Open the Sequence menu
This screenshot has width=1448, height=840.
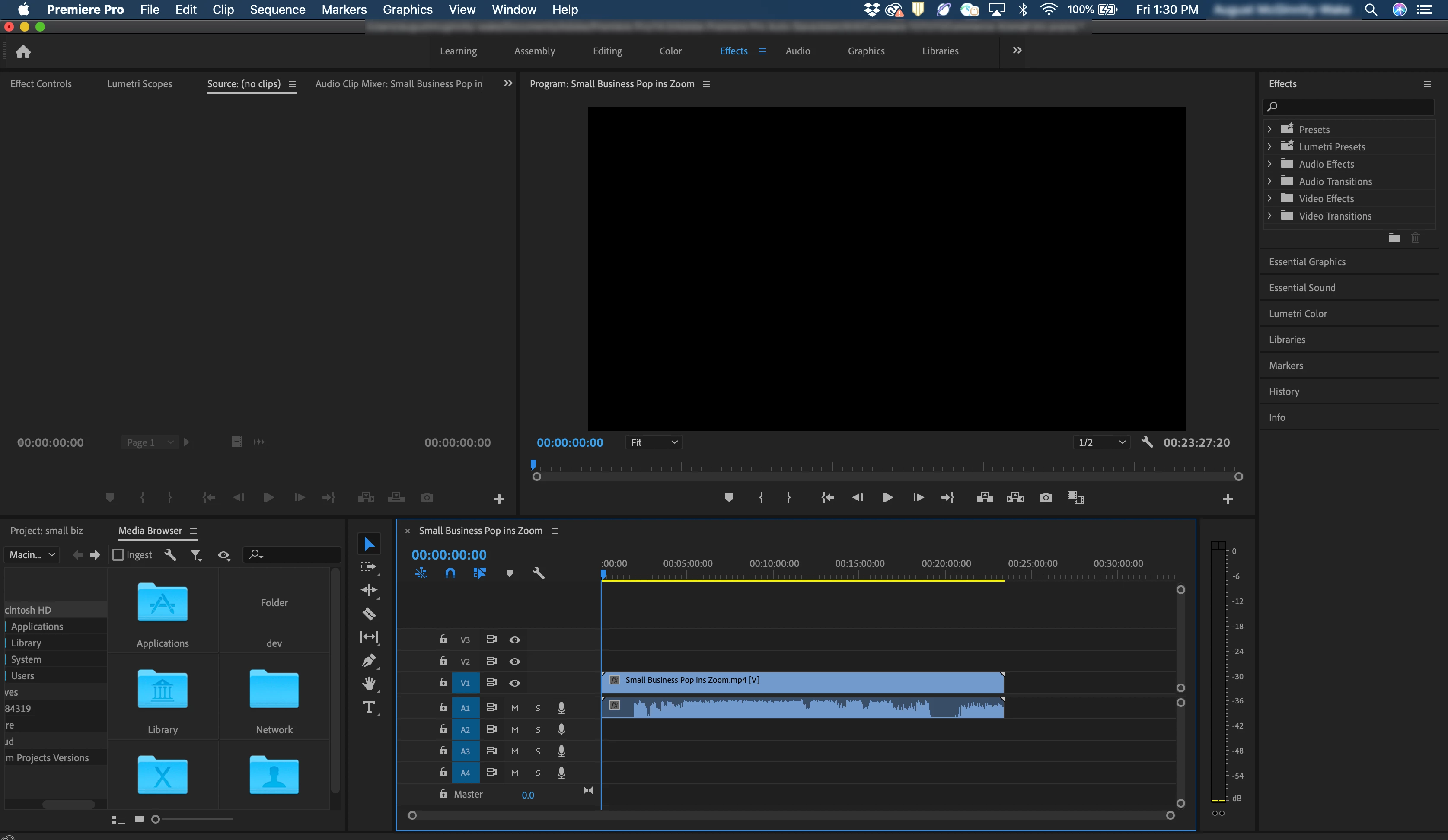(x=277, y=9)
